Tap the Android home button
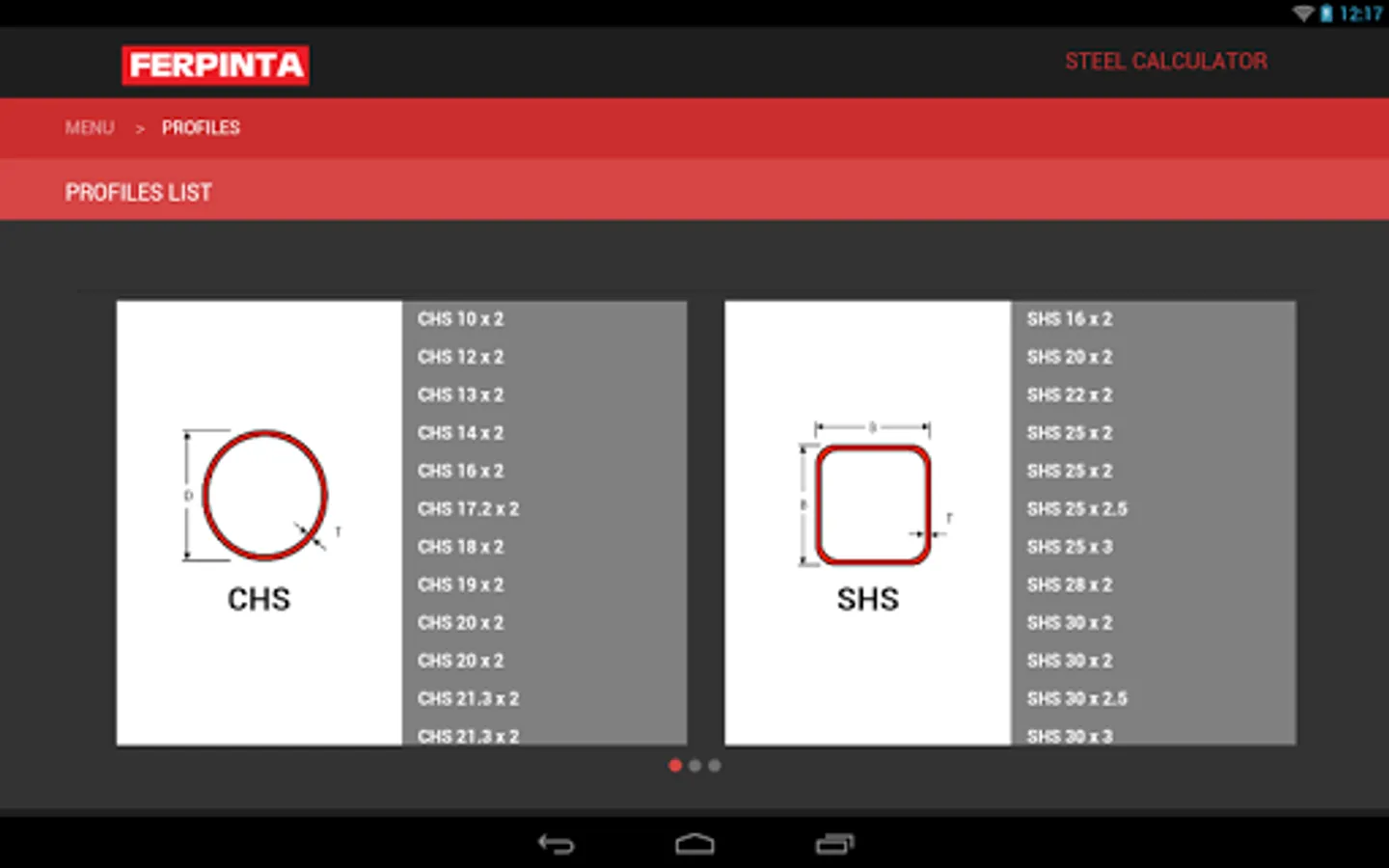1389x868 pixels. pos(694,844)
